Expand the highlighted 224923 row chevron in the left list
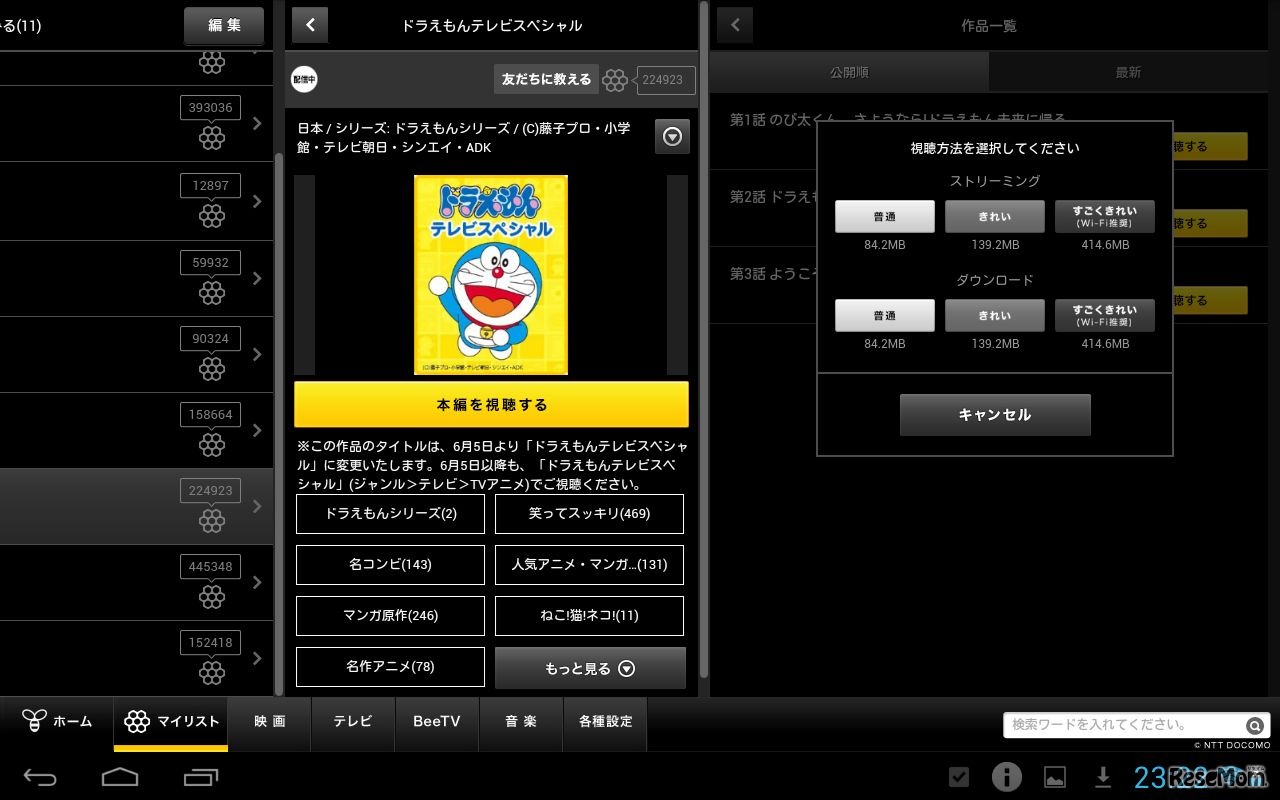The width and height of the screenshot is (1280, 800). [x=257, y=507]
